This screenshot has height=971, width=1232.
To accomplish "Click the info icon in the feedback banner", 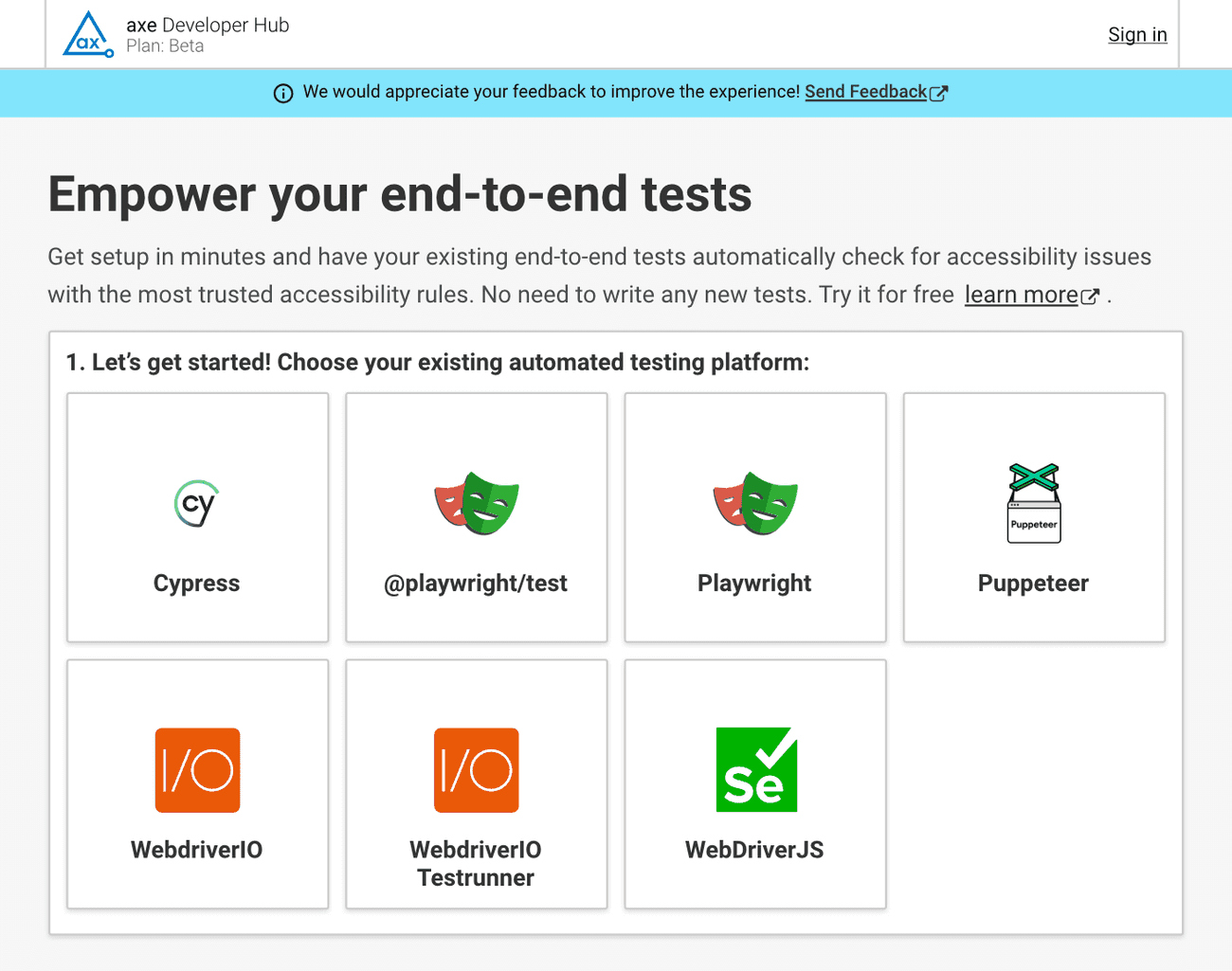I will (x=283, y=93).
